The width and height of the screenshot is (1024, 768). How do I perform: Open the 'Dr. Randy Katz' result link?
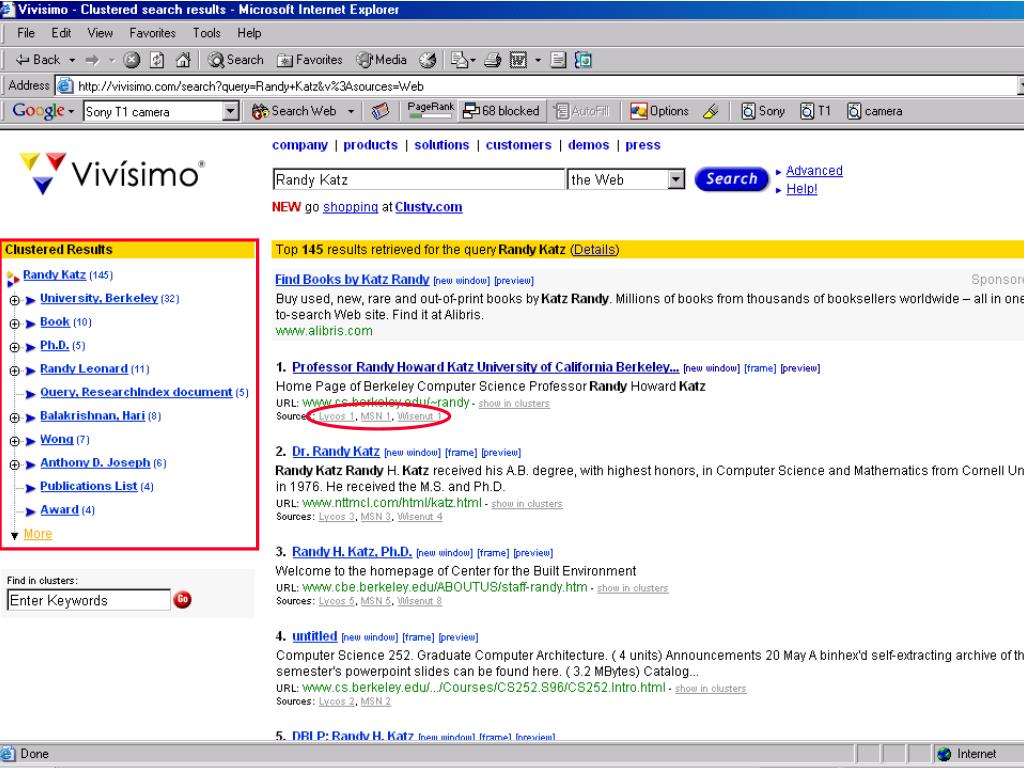click(x=336, y=451)
